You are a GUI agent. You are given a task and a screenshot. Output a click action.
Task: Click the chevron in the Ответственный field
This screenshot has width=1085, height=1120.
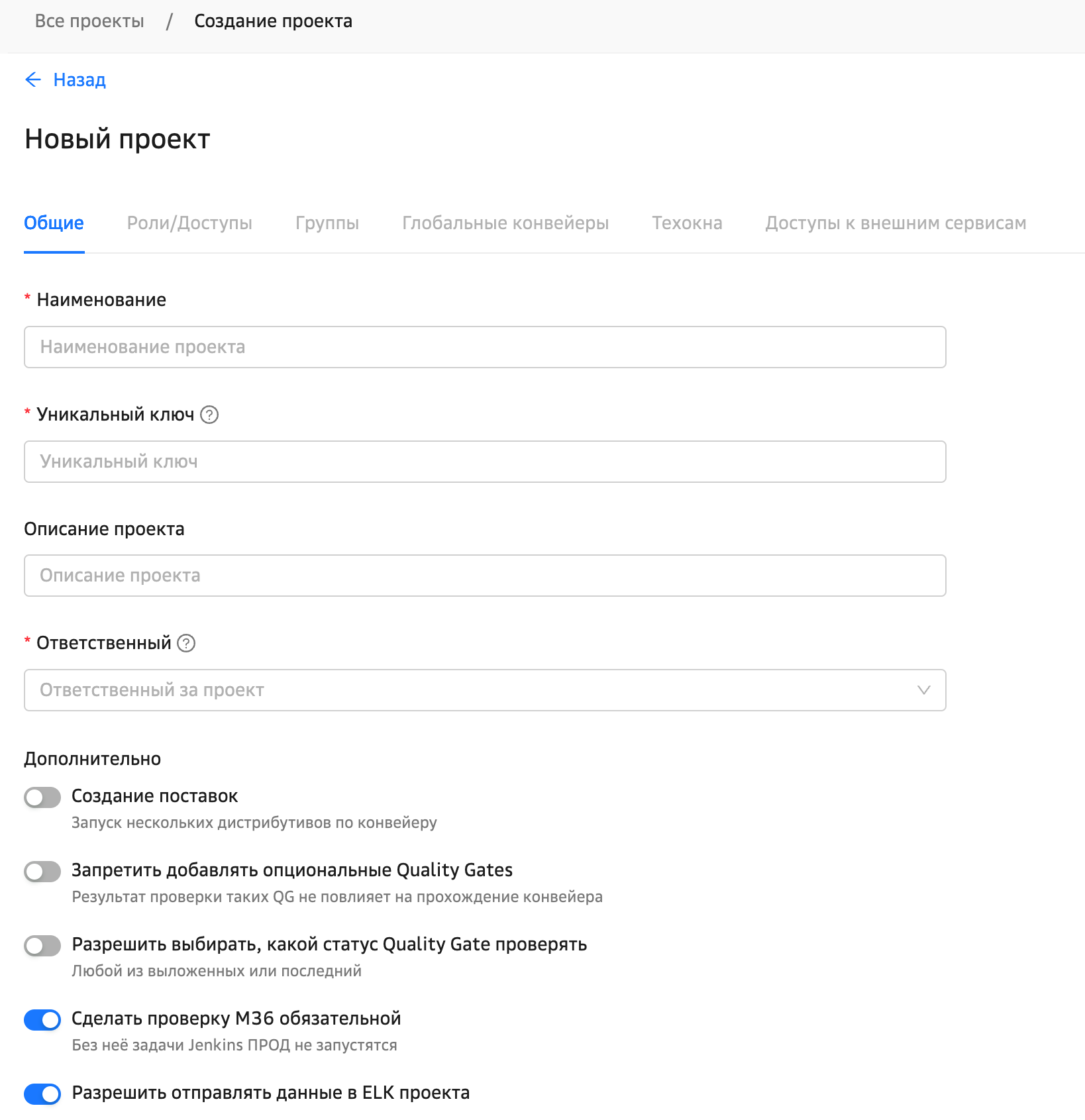(x=923, y=690)
